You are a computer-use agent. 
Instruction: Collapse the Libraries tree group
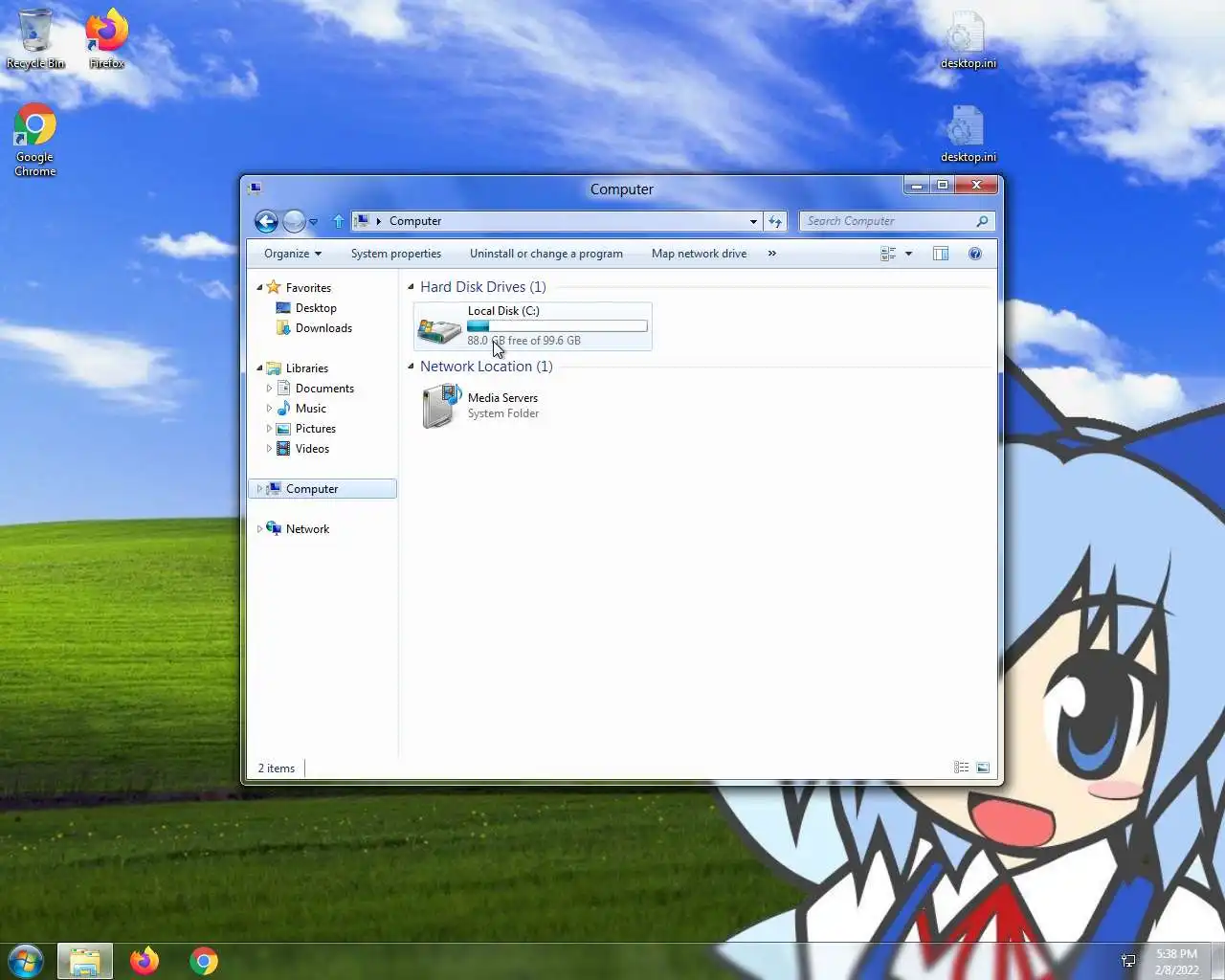point(259,367)
